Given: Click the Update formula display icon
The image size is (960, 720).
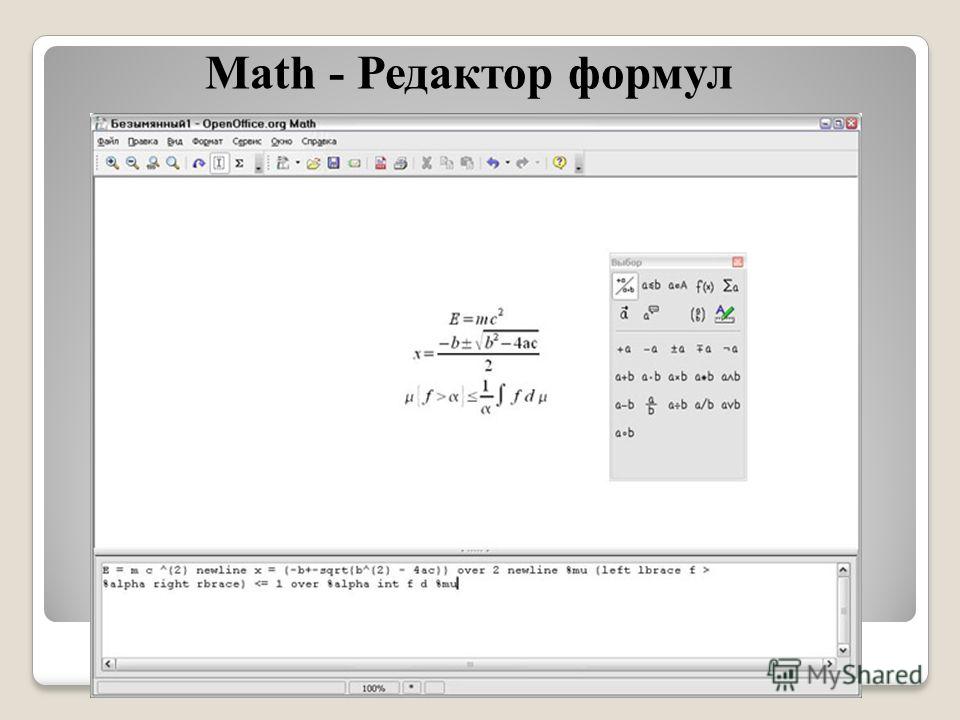Looking at the screenshot, I should point(198,163).
